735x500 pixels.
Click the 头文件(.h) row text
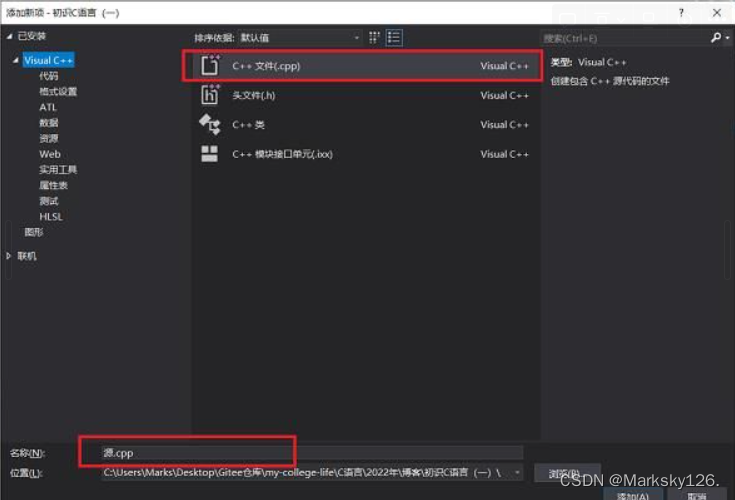(x=254, y=95)
